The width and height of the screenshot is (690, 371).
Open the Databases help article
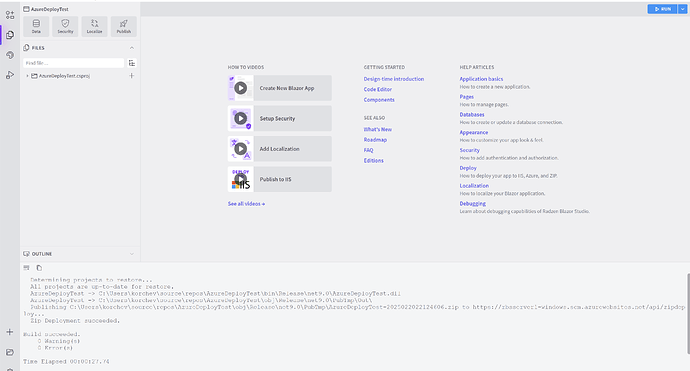click(472, 114)
